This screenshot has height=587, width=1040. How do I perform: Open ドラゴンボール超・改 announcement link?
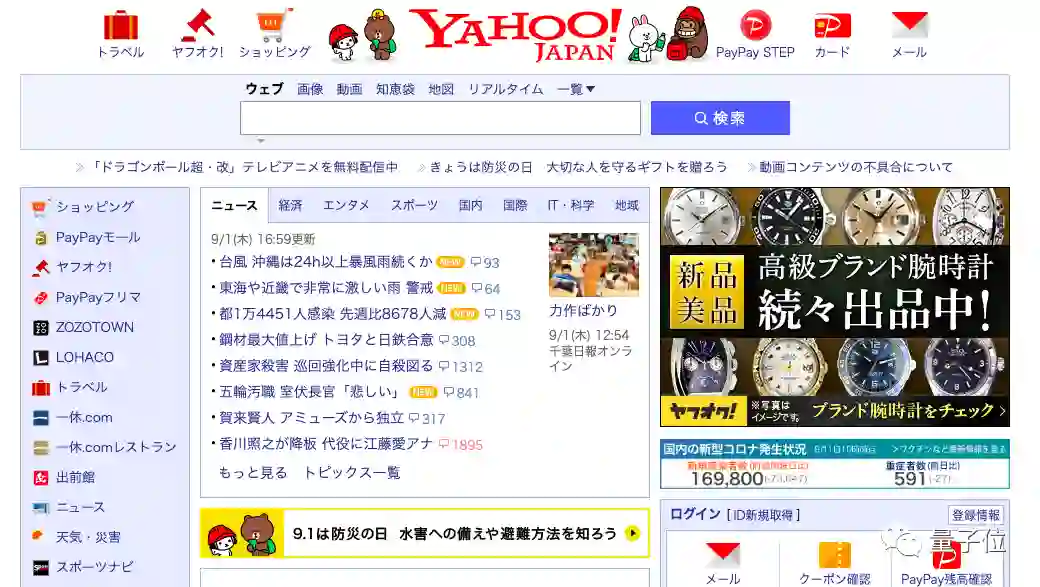(x=244, y=167)
